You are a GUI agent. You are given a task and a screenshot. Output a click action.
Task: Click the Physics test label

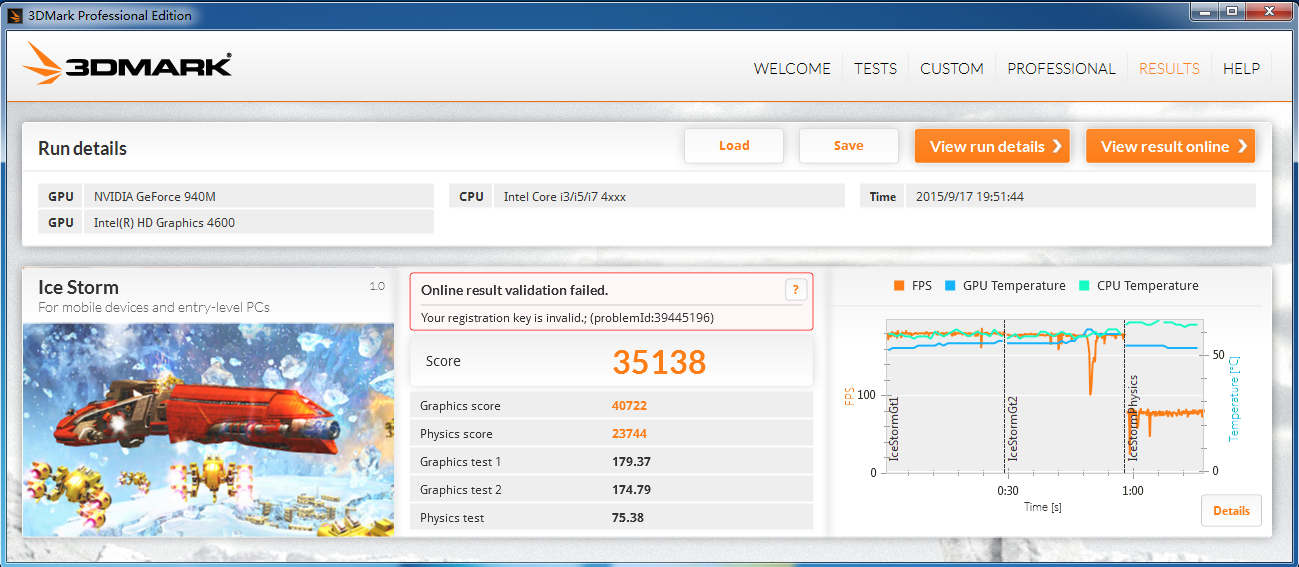[x=452, y=518]
